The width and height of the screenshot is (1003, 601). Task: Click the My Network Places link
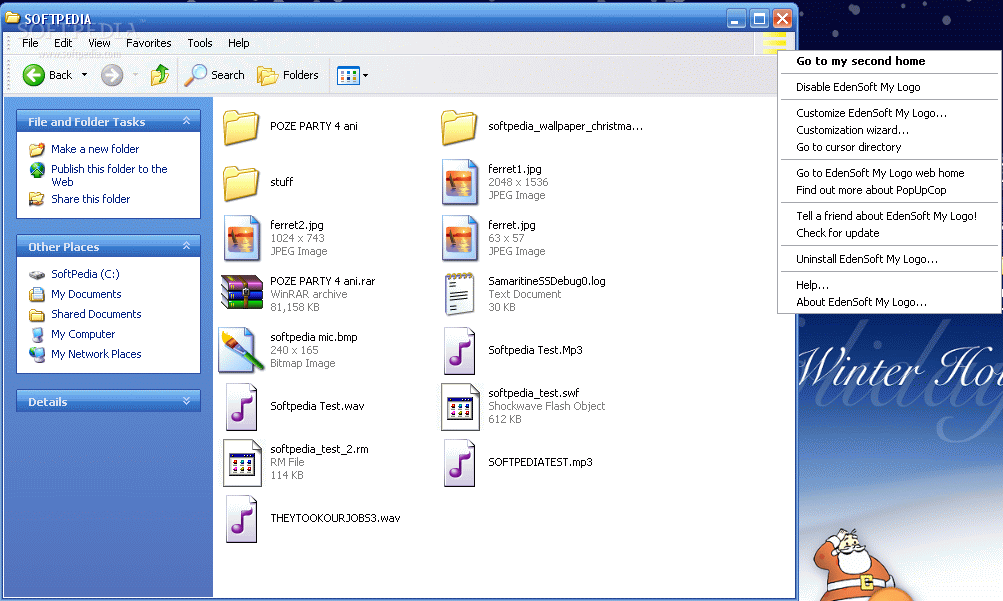pos(96,354)
